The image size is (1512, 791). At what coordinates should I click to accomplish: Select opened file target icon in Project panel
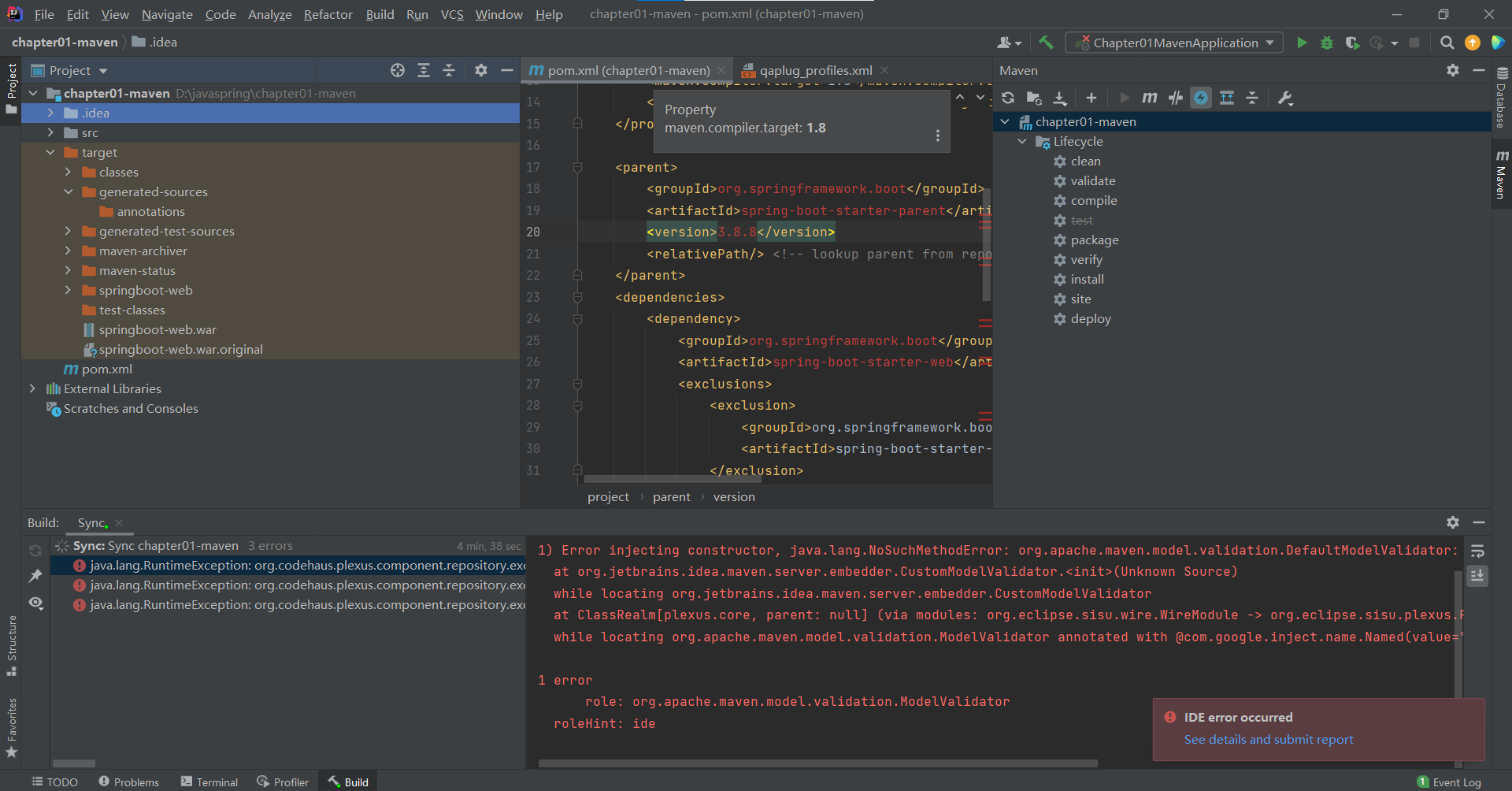click(x=398, y=70)
